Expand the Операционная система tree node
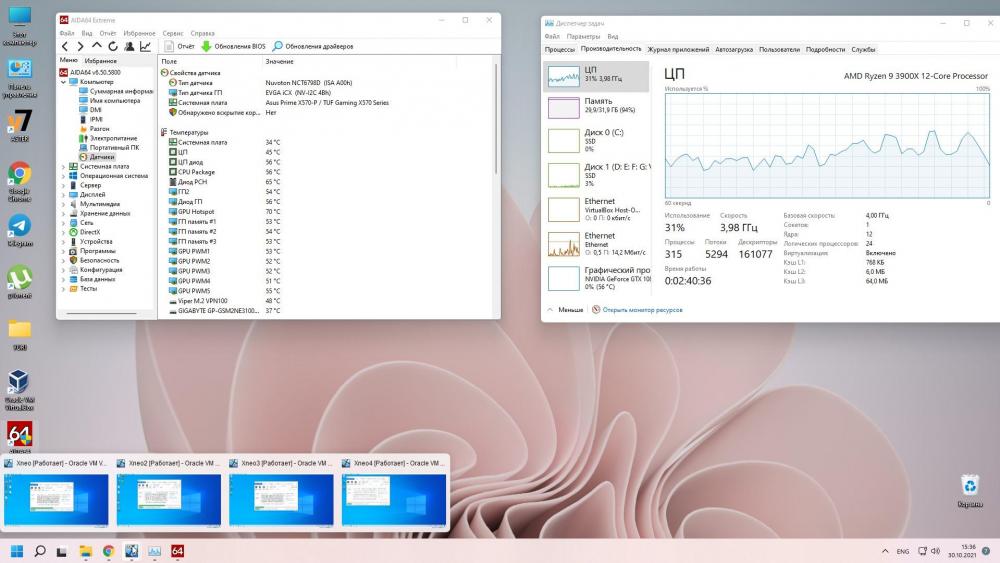Viewport: 1000px width, 563px height. tap(63, 176)
